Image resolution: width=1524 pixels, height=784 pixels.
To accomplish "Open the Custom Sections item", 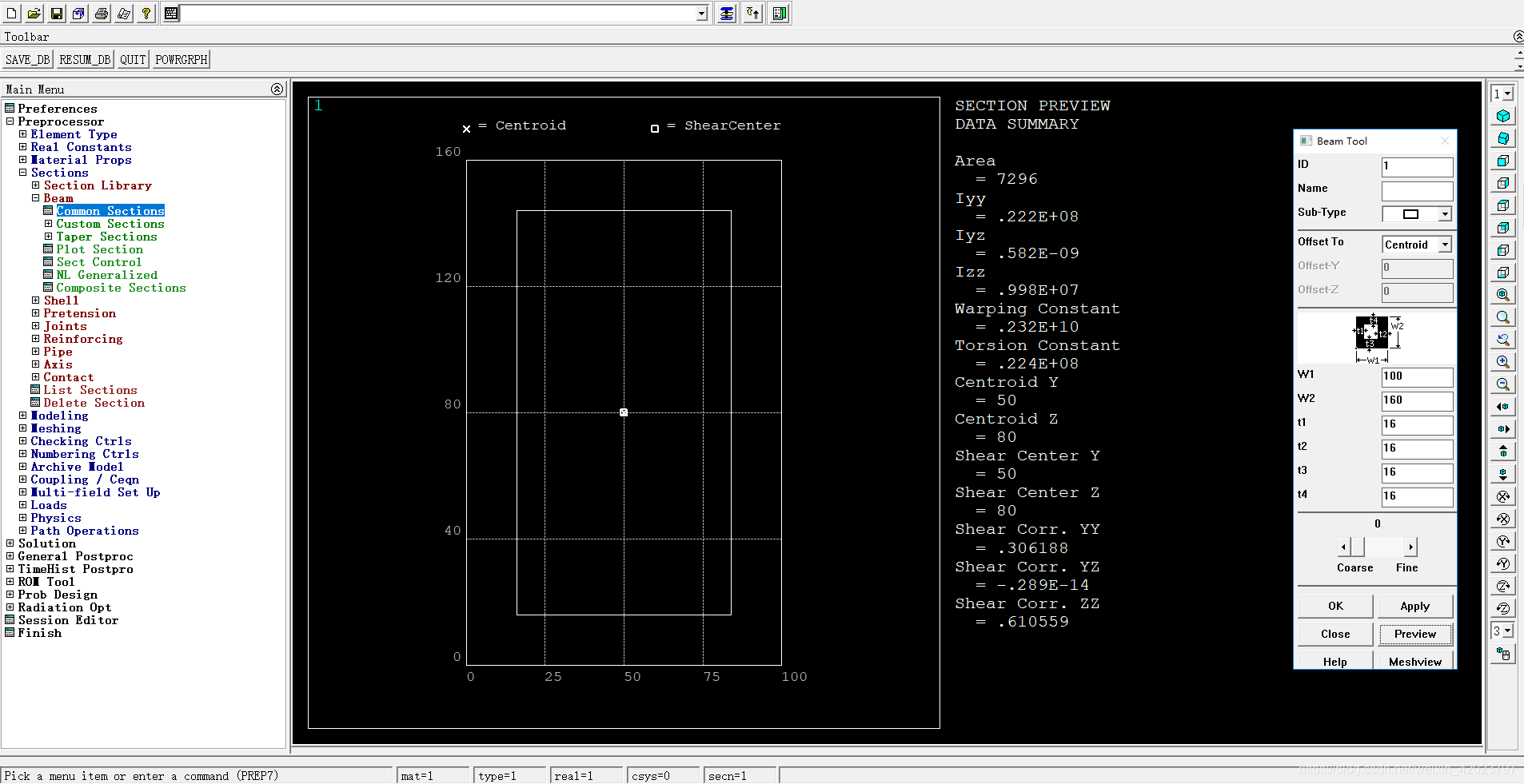I will click(110, 224).
